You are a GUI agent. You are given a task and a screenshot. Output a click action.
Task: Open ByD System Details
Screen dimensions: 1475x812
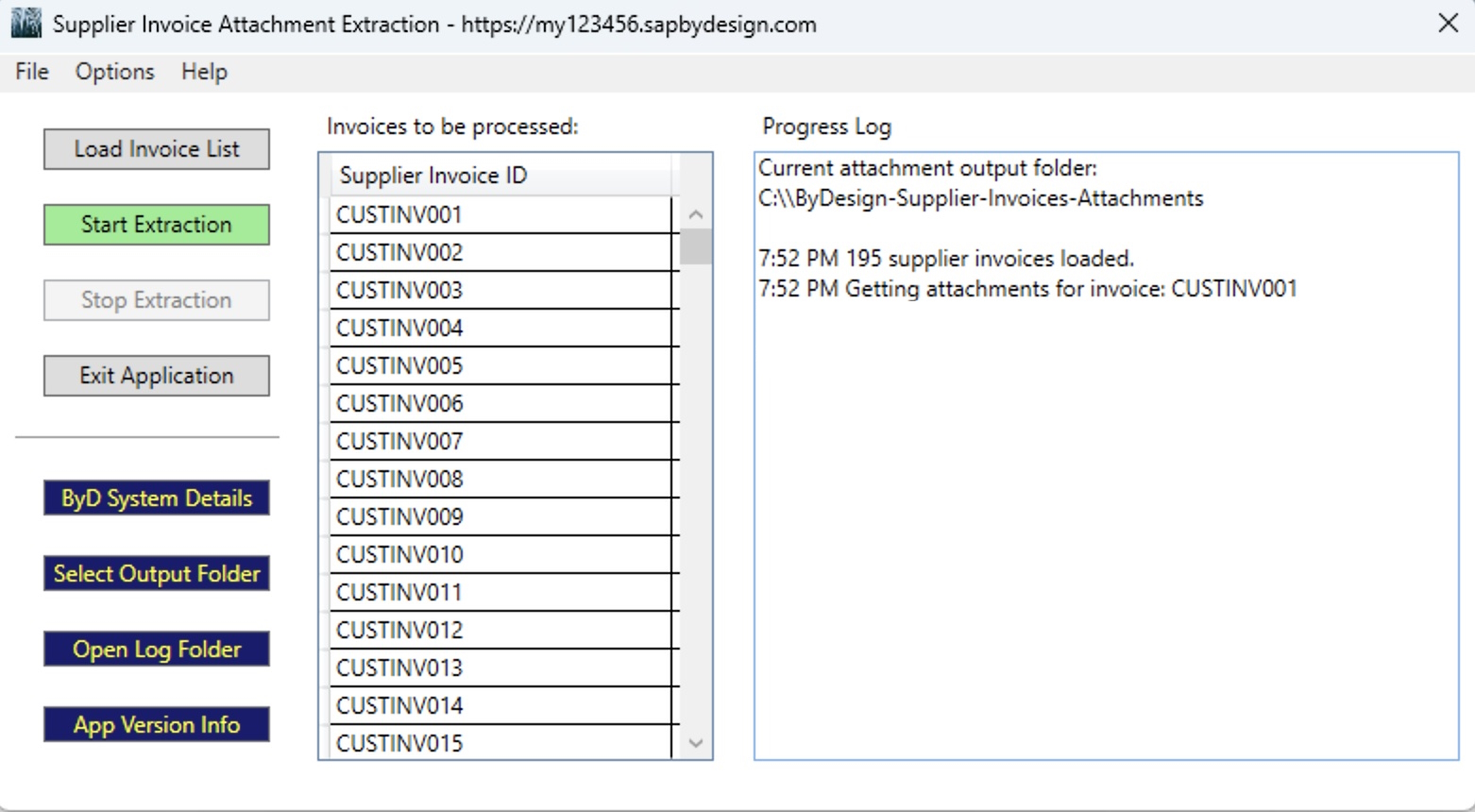[156, 498]
